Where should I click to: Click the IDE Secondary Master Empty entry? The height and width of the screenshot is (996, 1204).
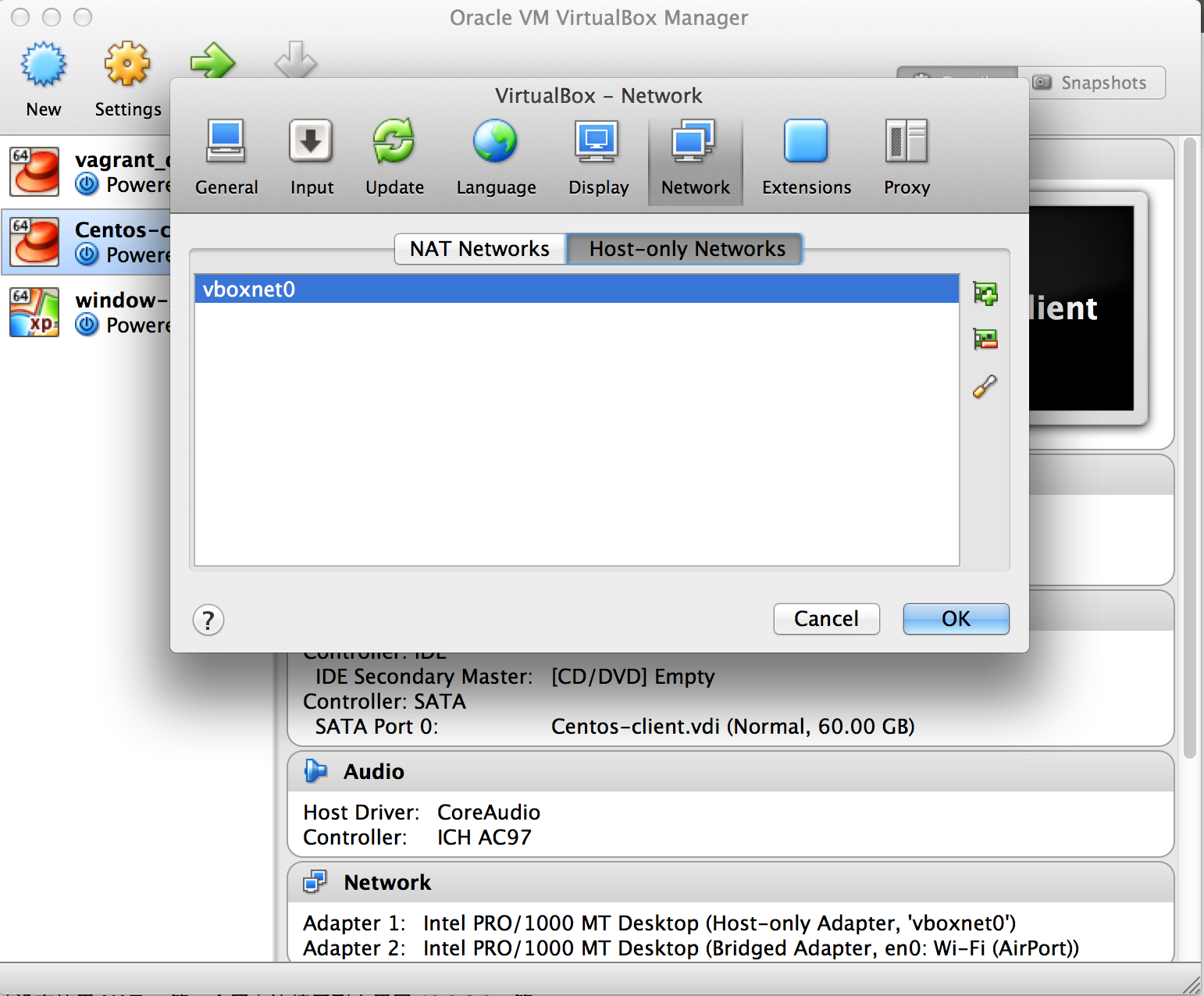(632, 677)
